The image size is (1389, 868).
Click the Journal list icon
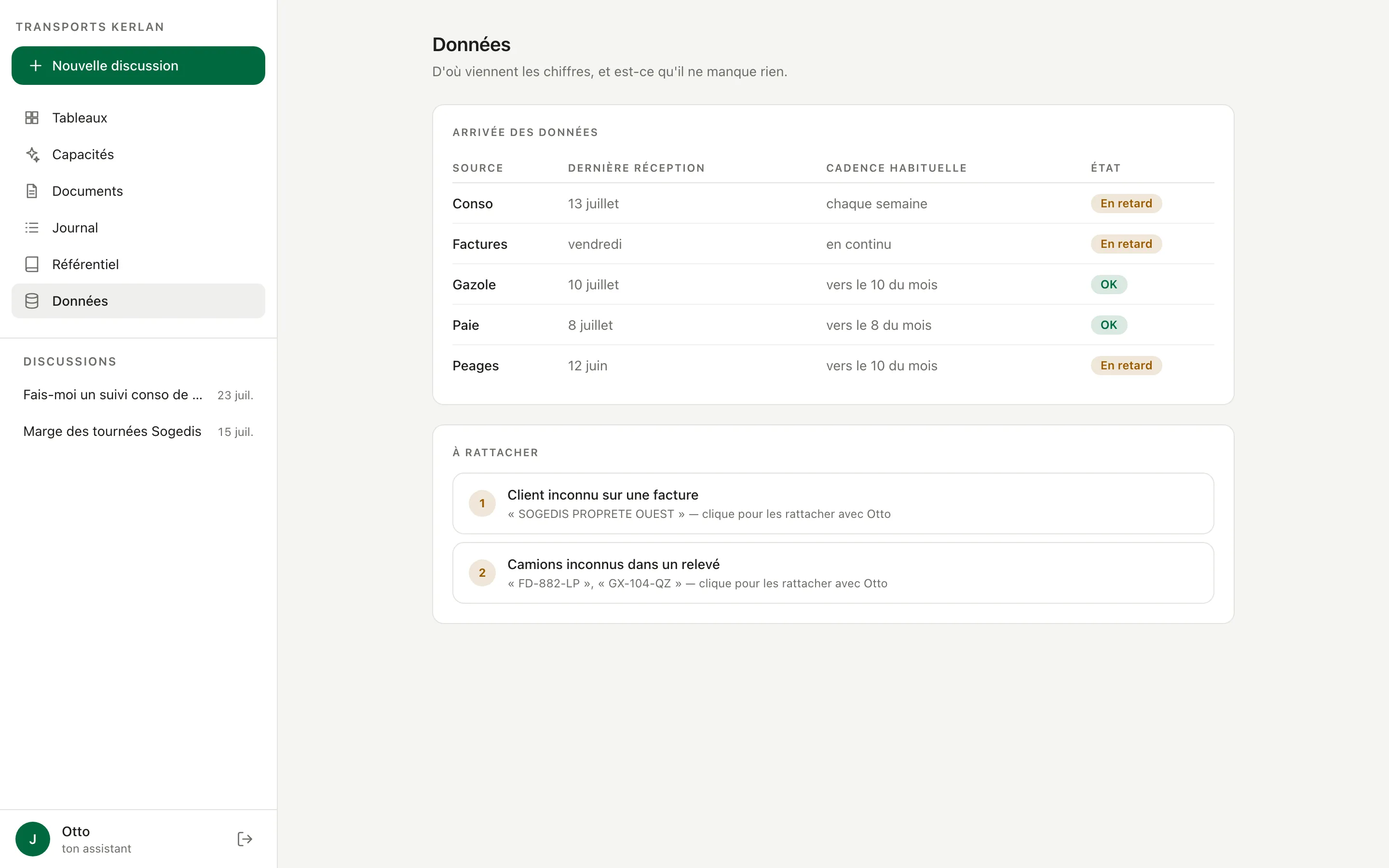click(32, 228)
